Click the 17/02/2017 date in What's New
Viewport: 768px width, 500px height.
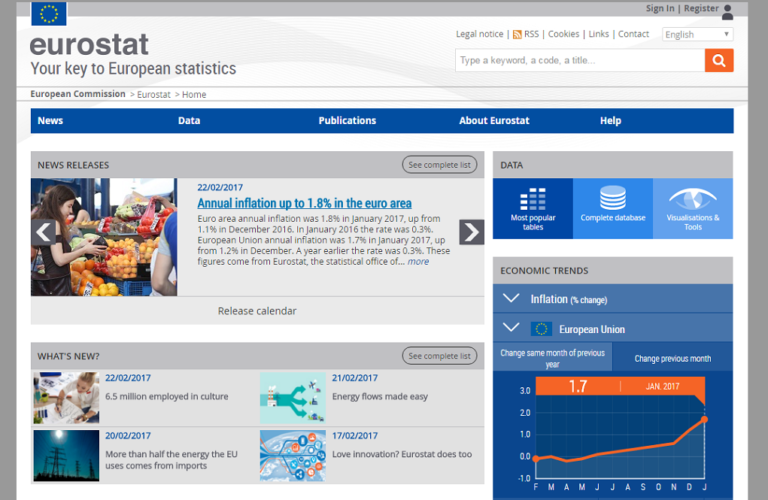355,436
